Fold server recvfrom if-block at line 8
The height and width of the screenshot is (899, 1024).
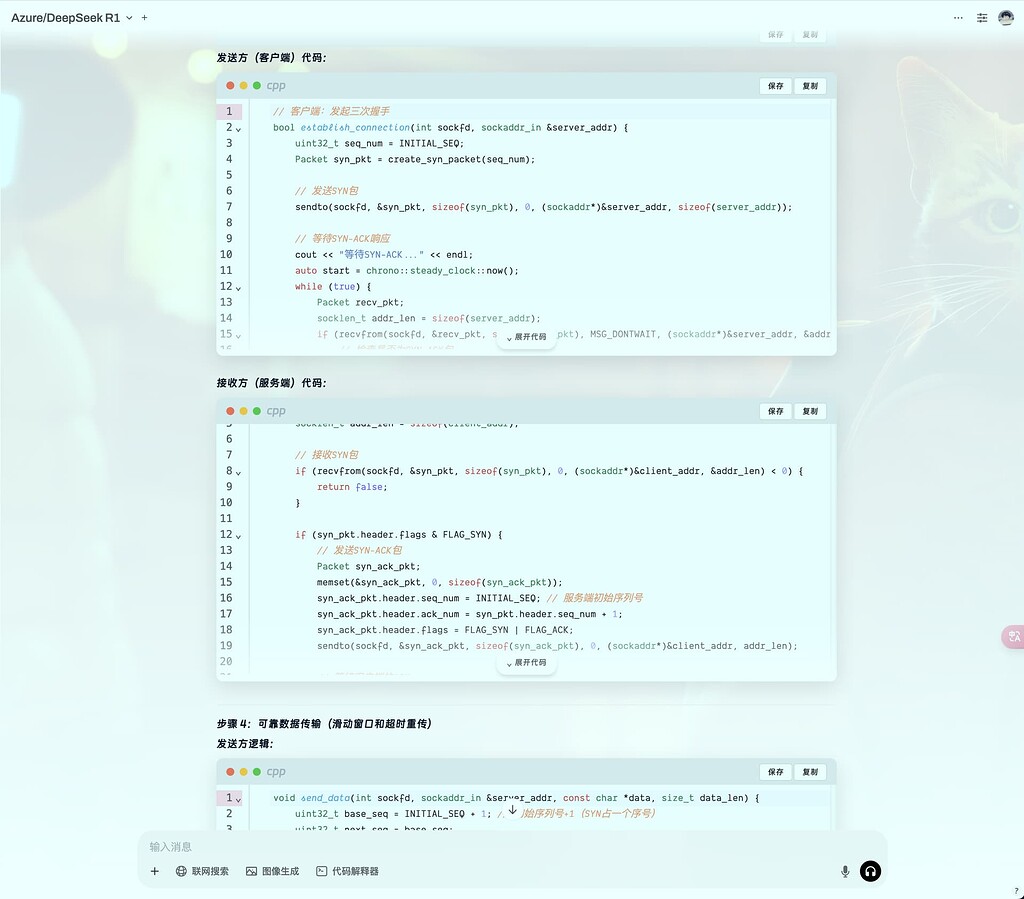238,473
